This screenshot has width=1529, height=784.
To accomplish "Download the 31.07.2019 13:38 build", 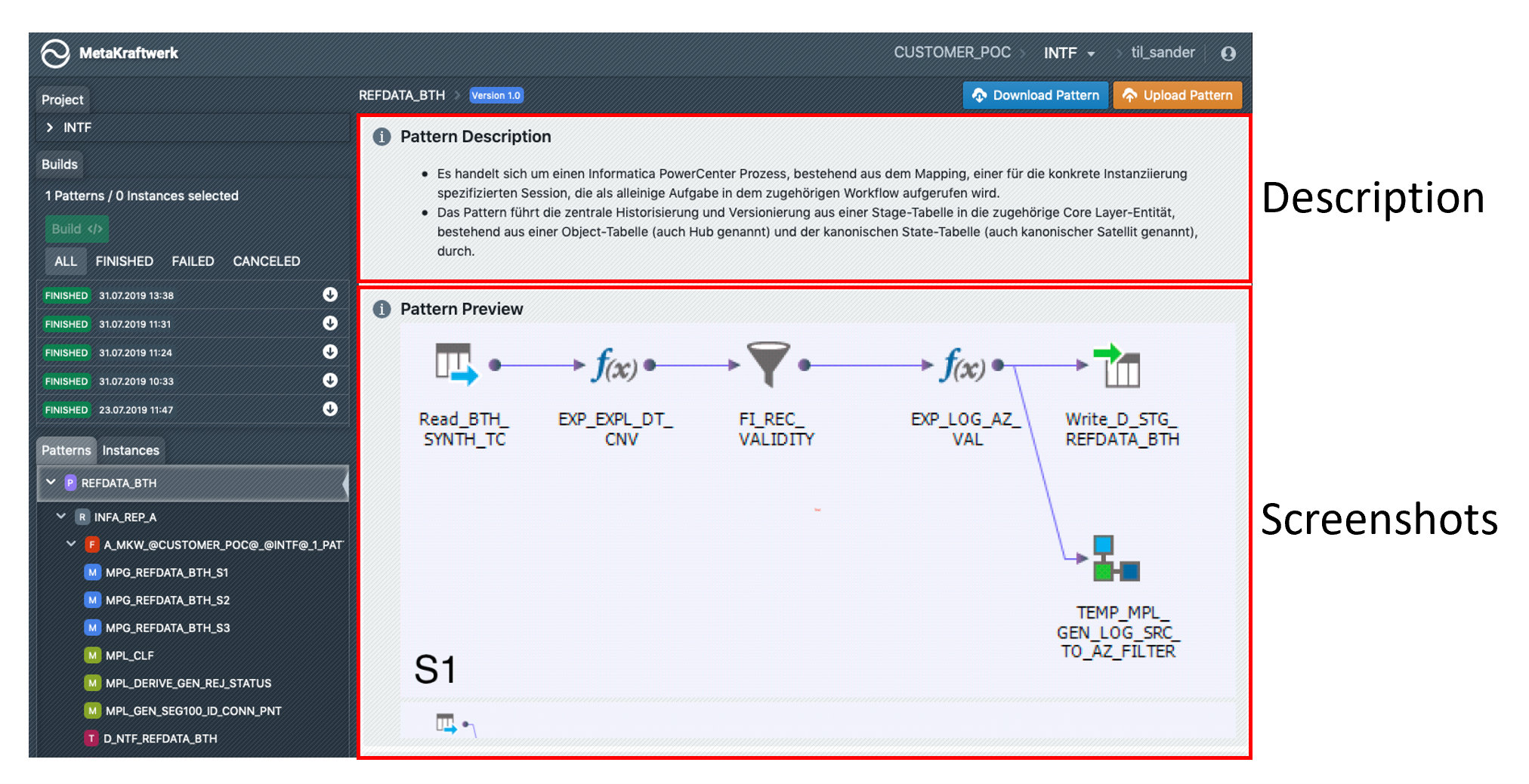I will (x=330, y=295).
